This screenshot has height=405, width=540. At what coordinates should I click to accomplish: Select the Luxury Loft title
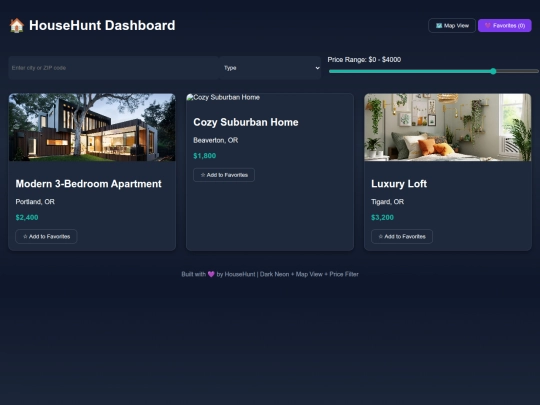click(399, 184)
